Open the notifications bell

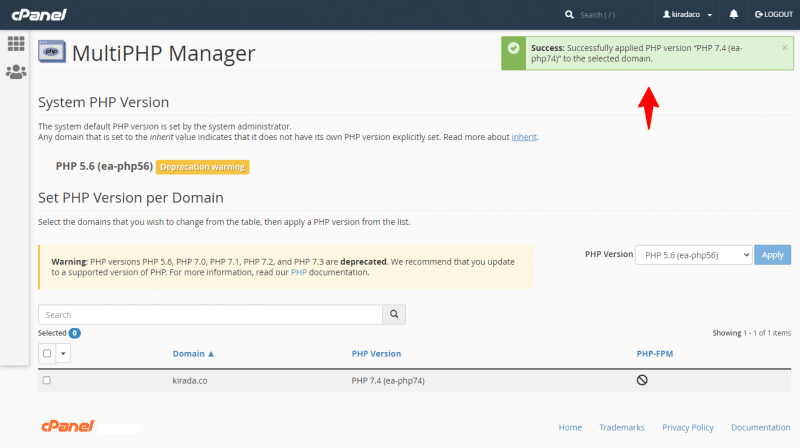733,14
